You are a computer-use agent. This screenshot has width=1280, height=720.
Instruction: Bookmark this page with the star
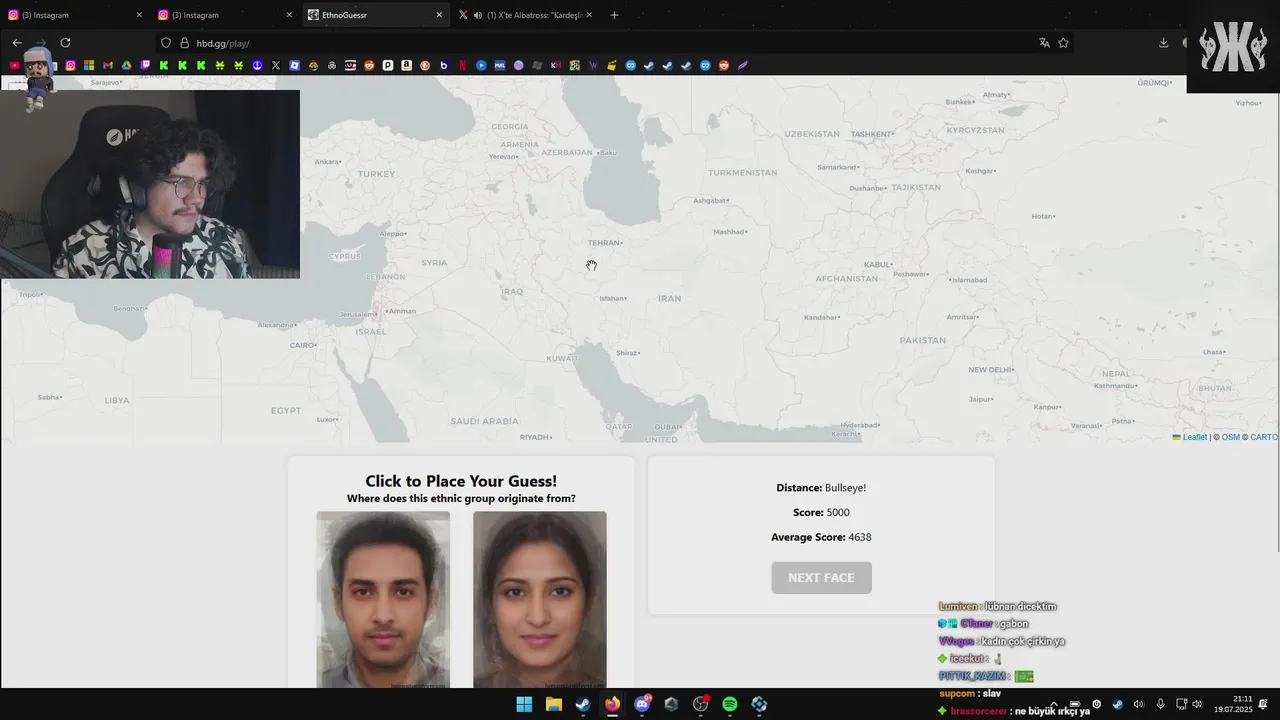click(1063, 43)
